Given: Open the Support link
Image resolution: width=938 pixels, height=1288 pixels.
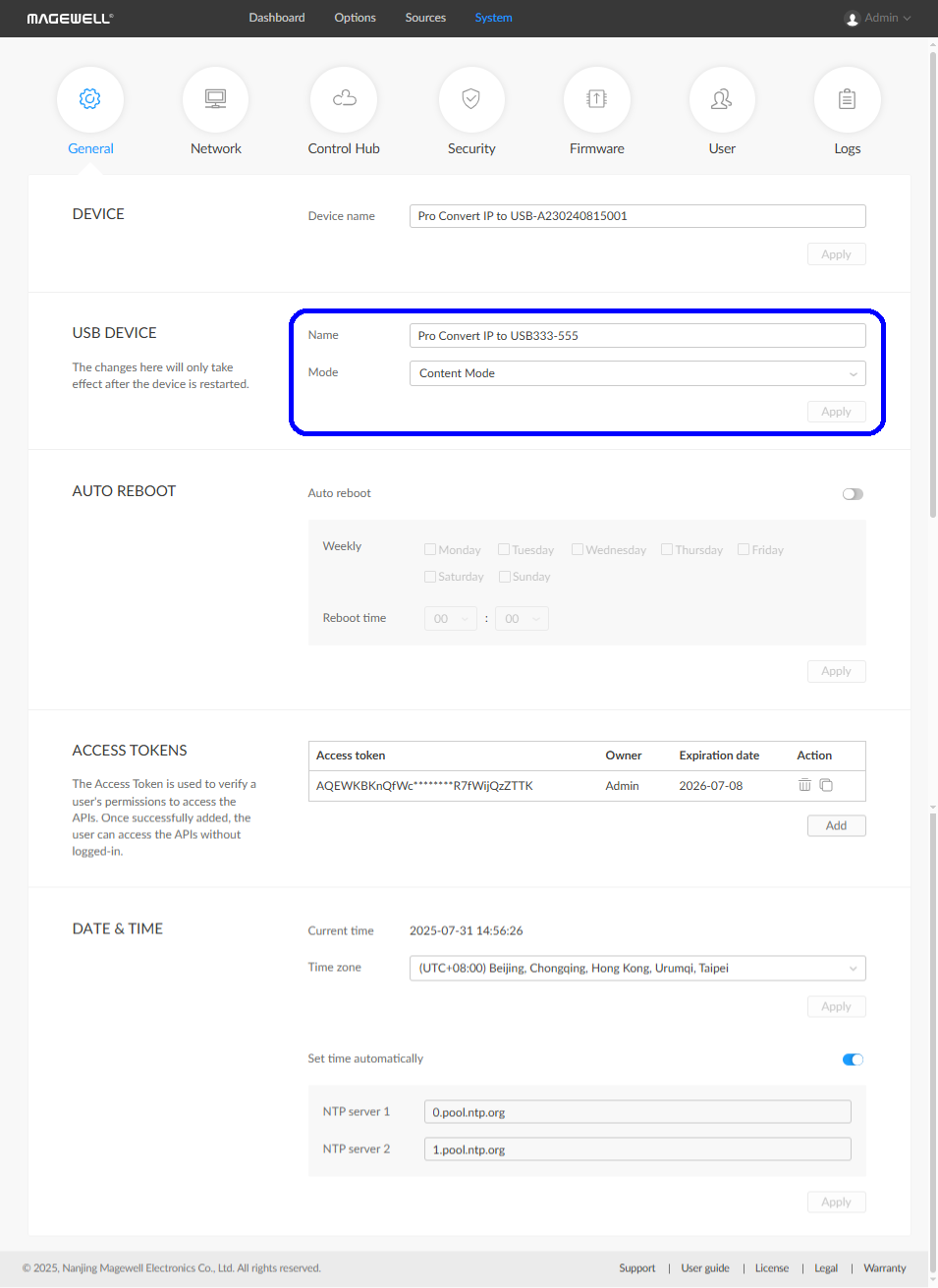Looking at the screenshot, I should pos(637,1268).
